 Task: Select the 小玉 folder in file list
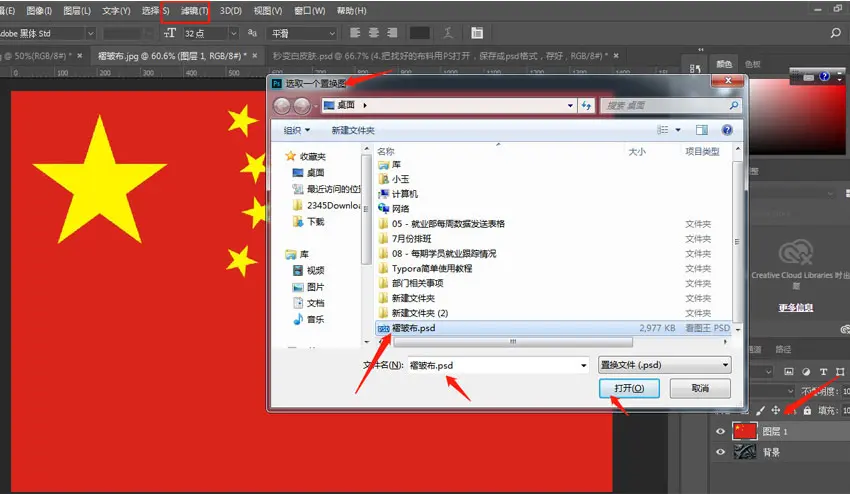(x=400, y=179)
